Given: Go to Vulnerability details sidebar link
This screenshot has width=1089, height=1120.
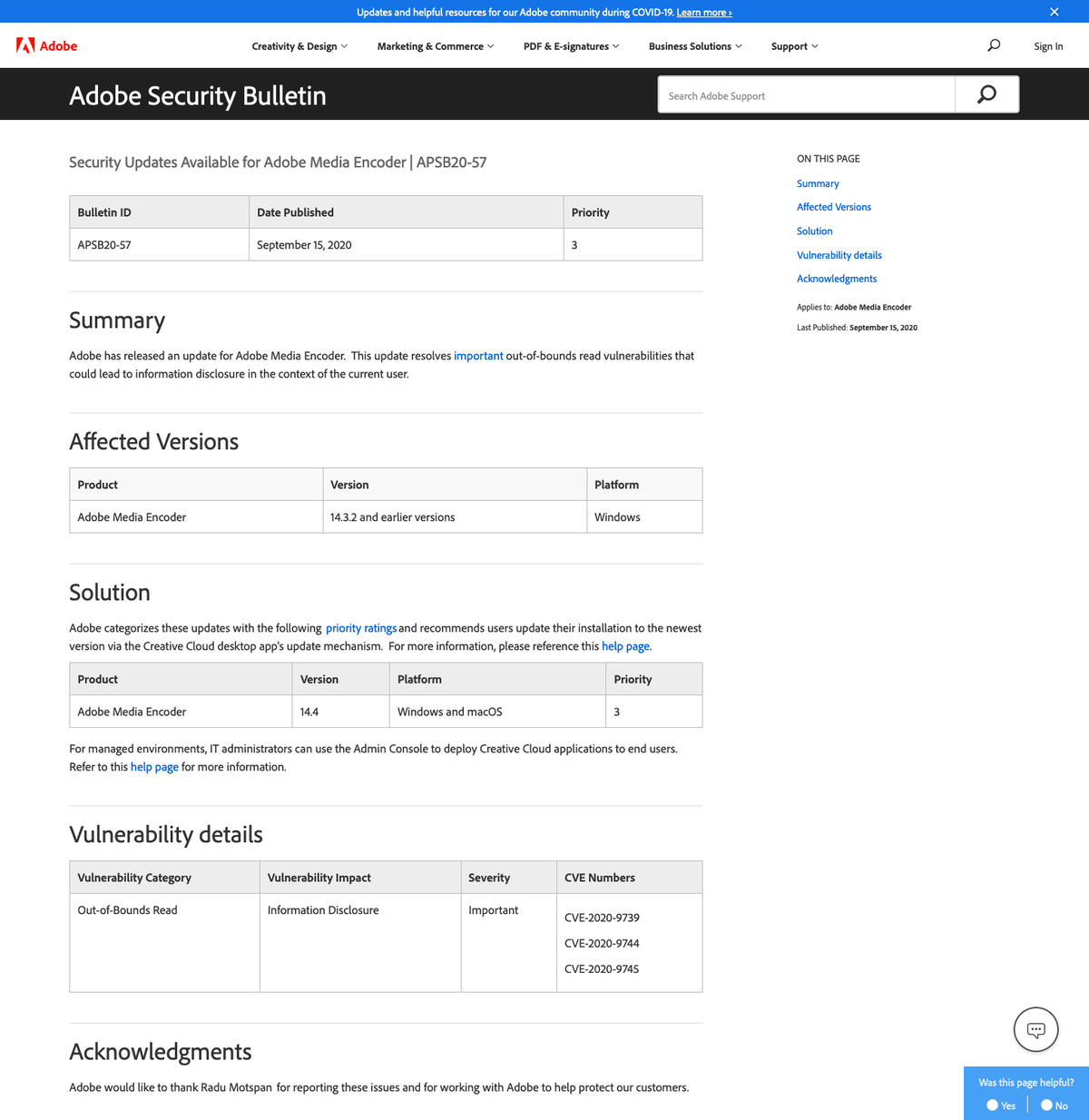Looking at the screenshot, I should click(x=839, y=255).
